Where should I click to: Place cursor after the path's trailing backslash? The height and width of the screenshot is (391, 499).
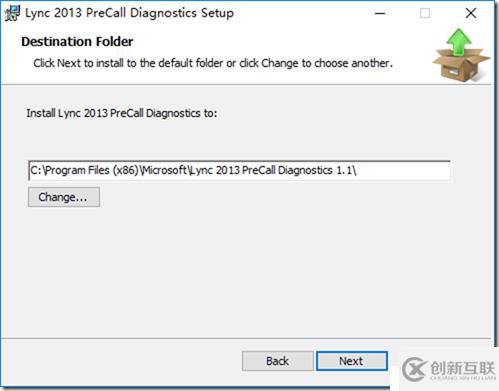(358, 170)
